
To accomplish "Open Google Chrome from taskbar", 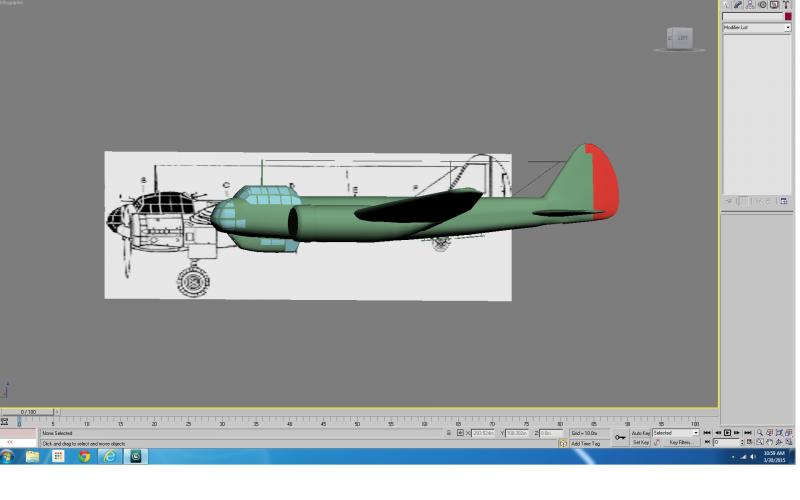I will tap(84, 457).
